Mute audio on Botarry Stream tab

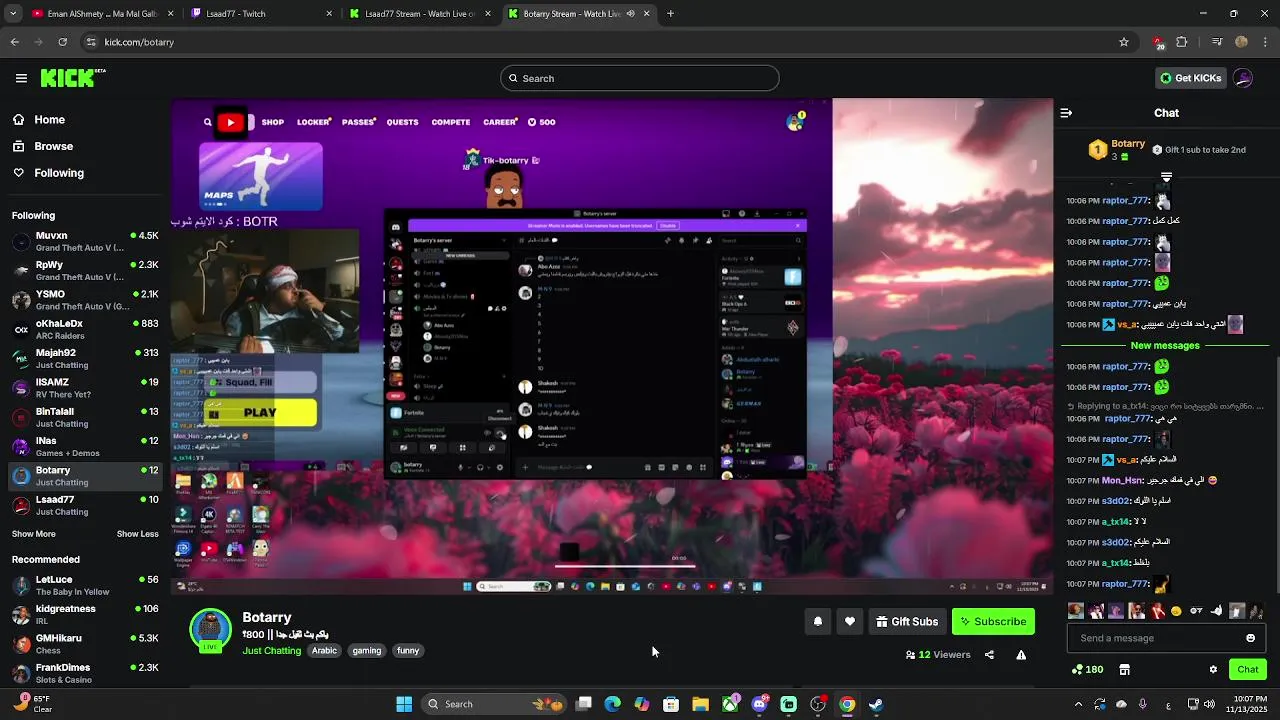(630, 14)
